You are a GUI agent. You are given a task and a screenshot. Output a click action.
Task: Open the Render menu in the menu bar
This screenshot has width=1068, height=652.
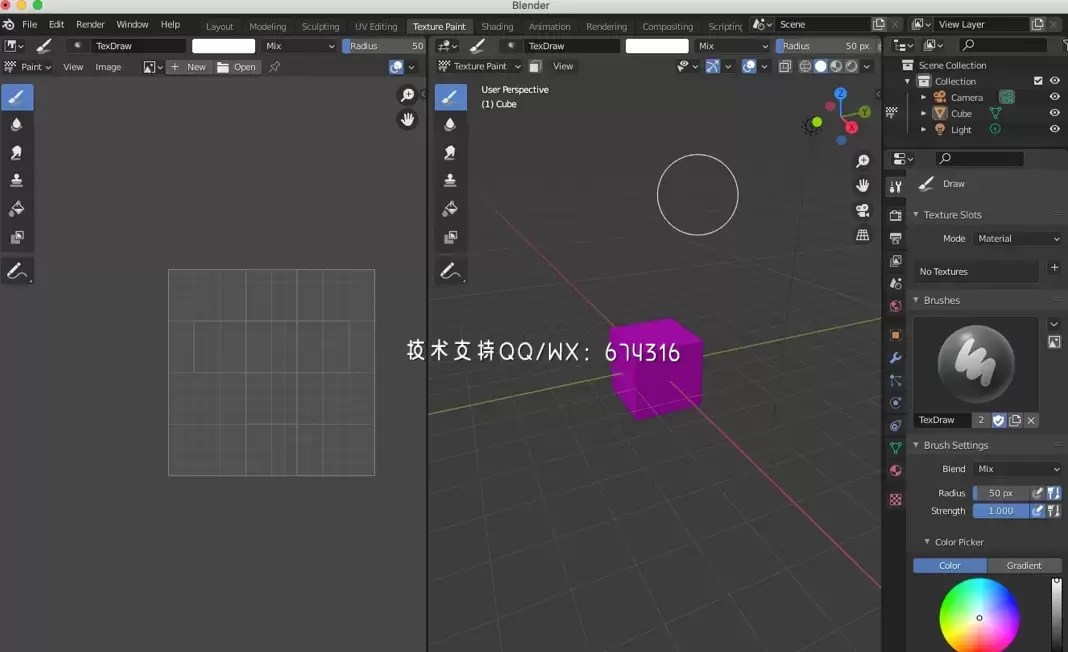(x=90, y=24)
